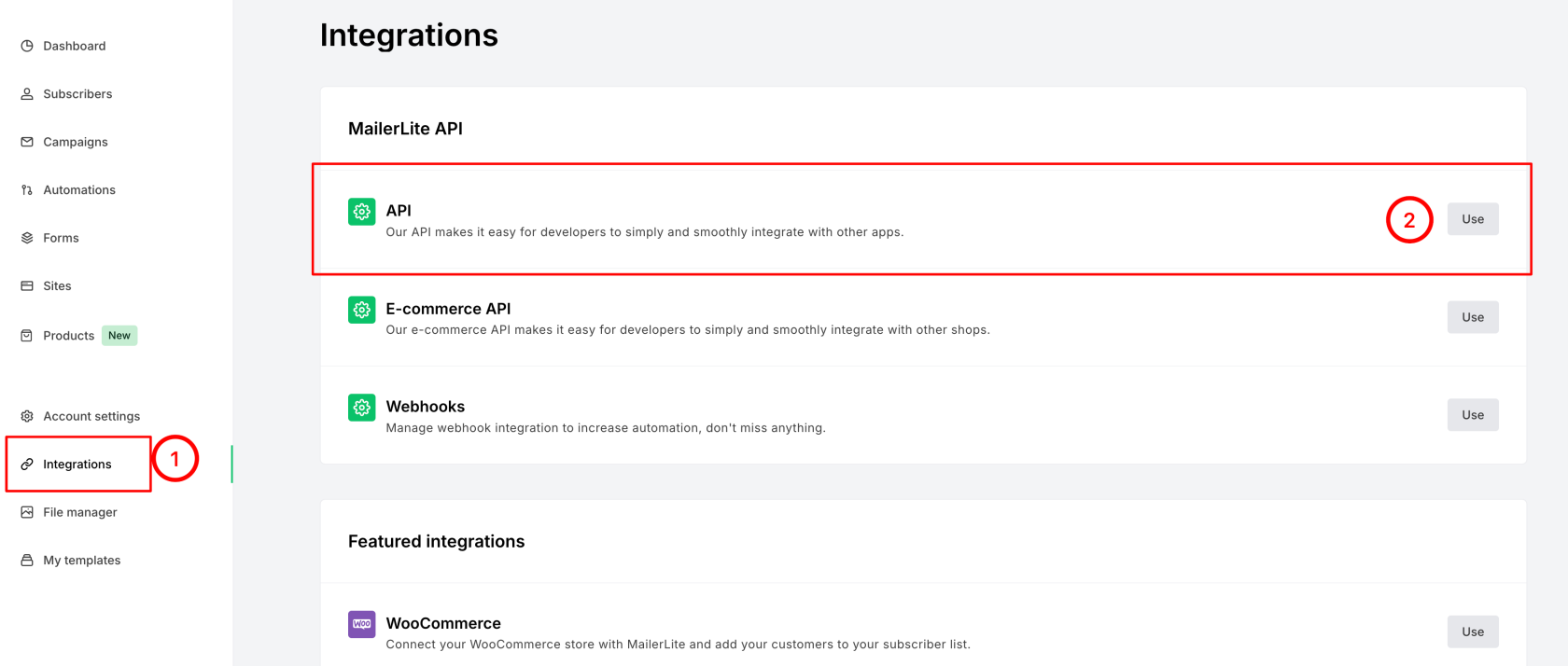Click the Campaigns envelope icon
The height and width of the screenshot is (666, 1568).
click(x=27, y=142)
